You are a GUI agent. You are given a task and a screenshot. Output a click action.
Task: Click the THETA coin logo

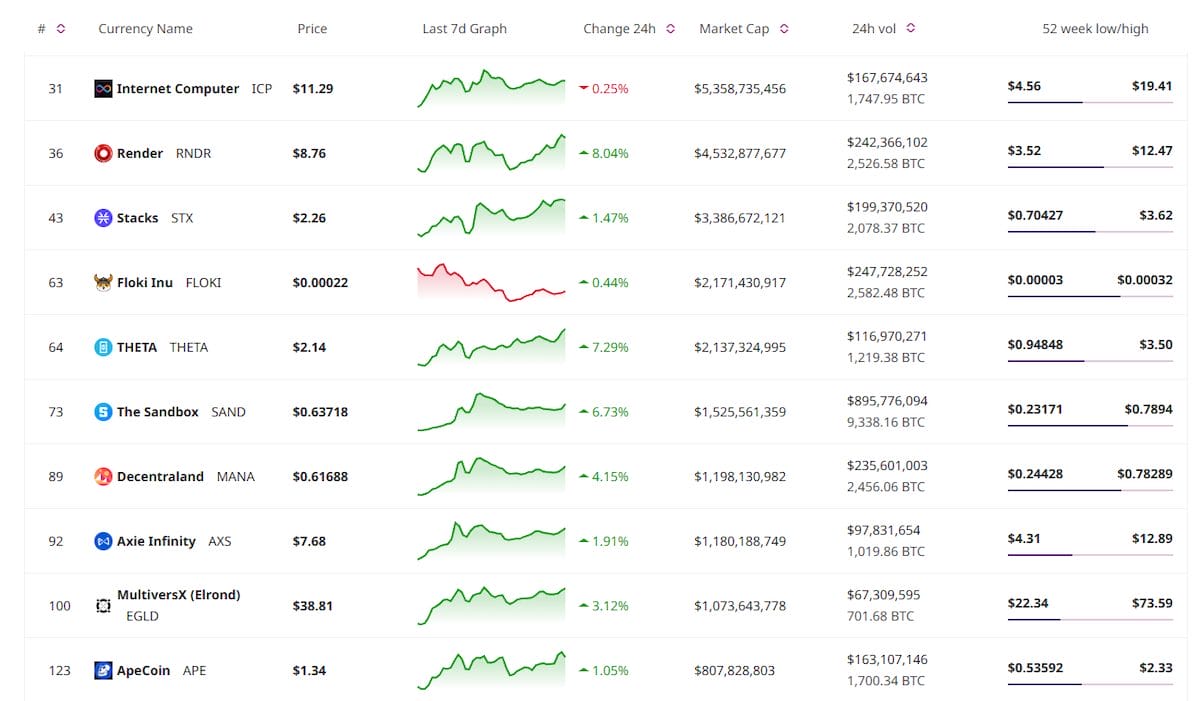103,347
